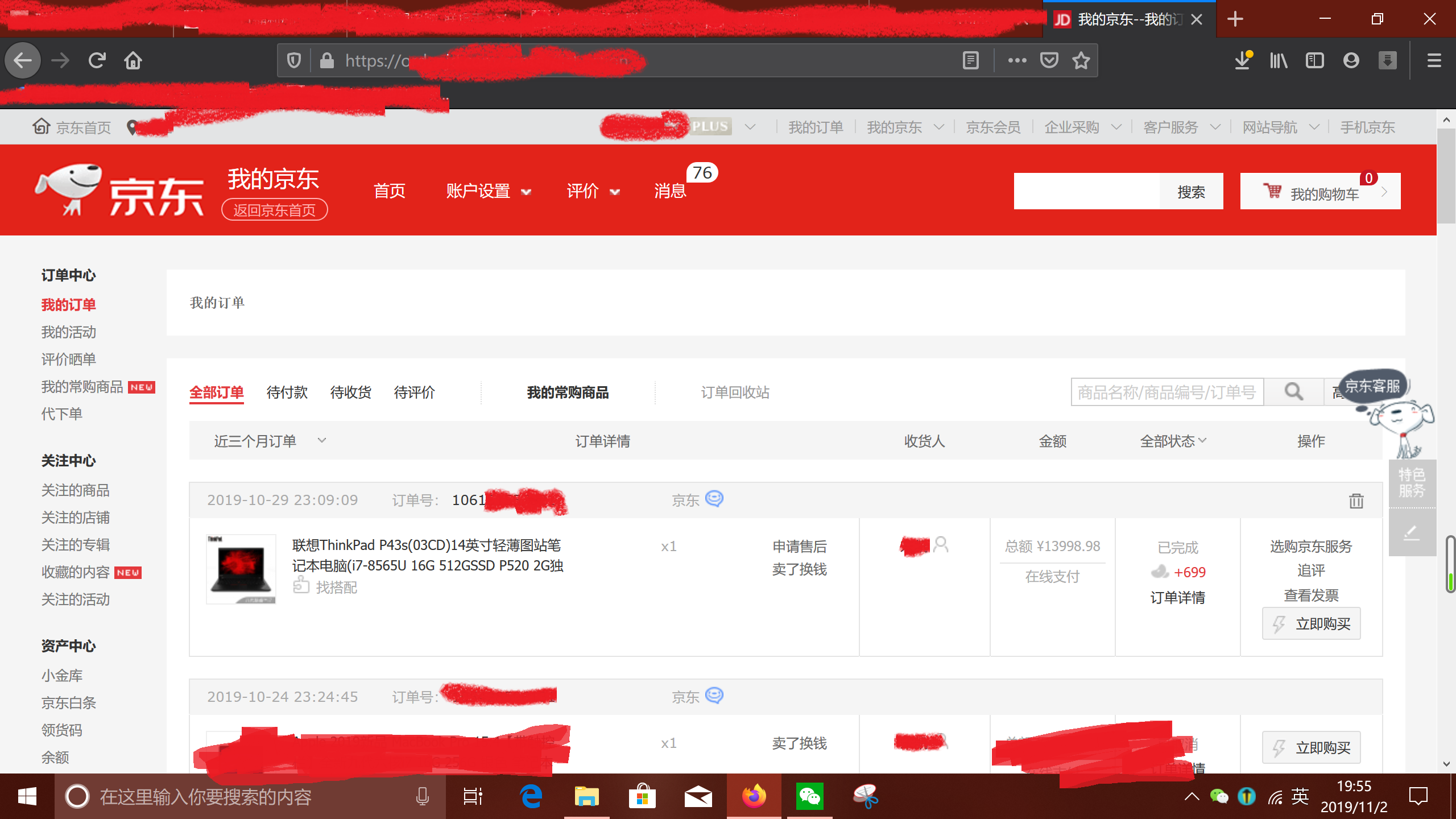Open Firefox library icon
1456x819 pixels.
coord(1279,60)
